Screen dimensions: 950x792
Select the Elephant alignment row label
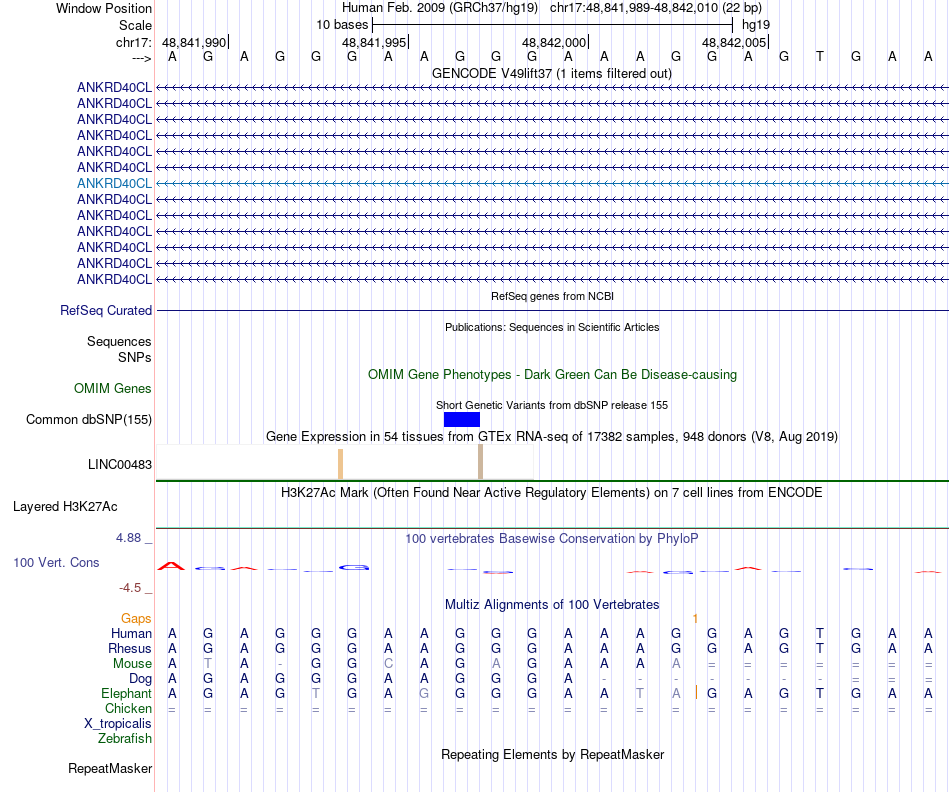point(126,693)
